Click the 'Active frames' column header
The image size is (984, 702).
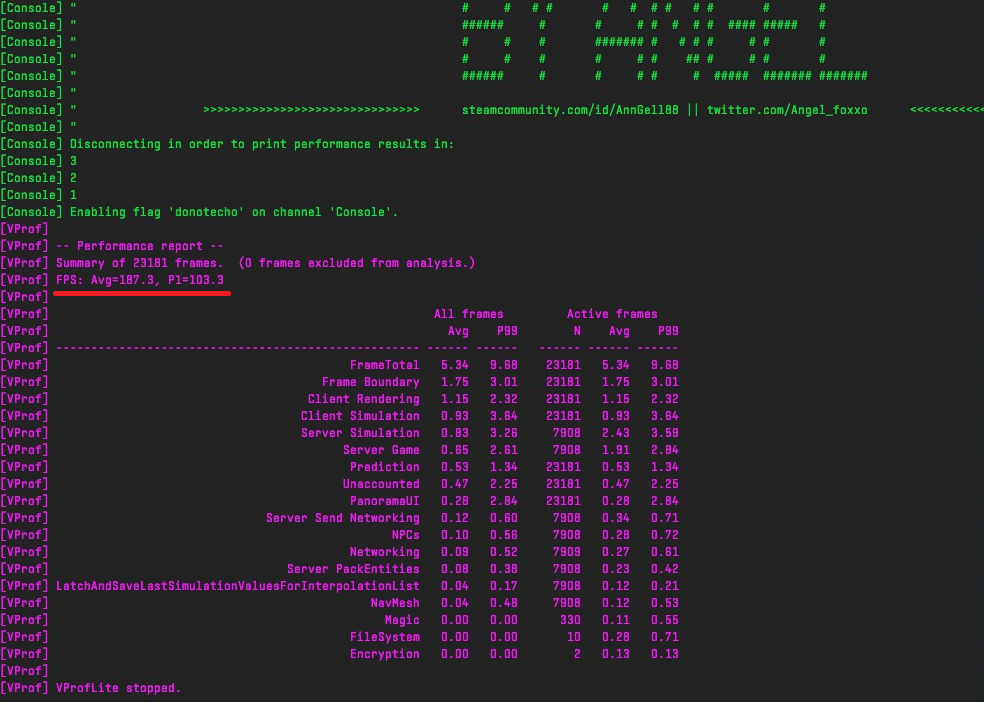tap(612, 314)
